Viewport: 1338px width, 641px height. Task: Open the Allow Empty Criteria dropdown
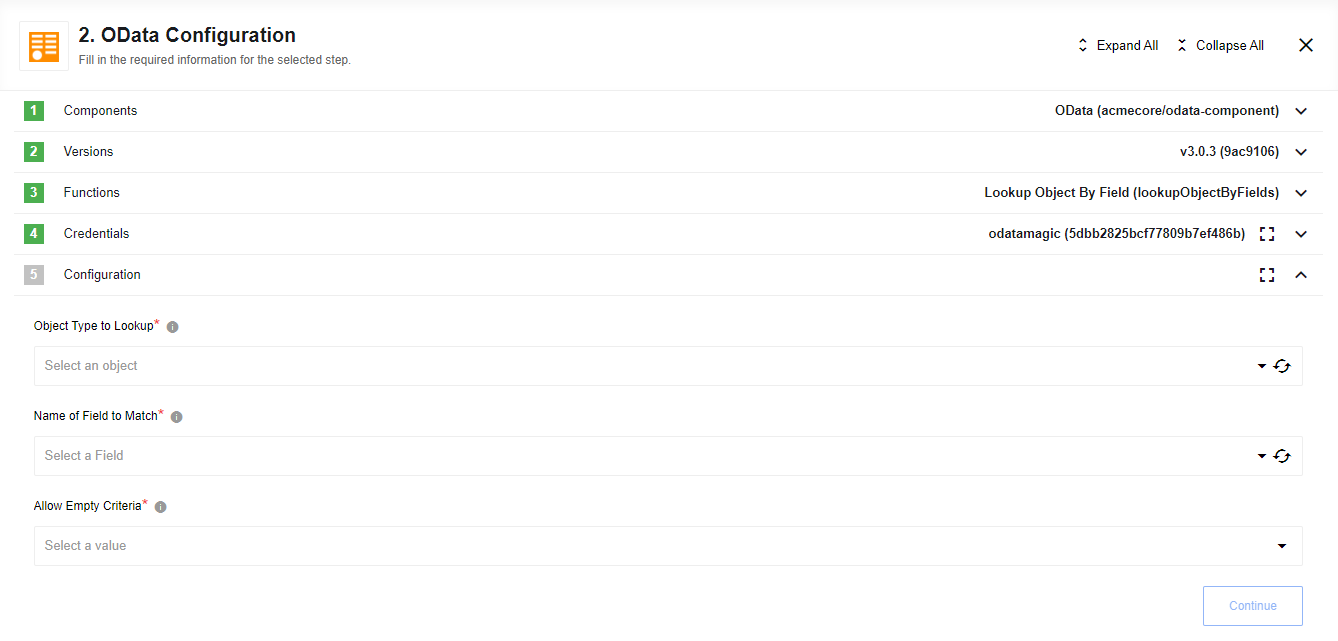click(1281, 546)
